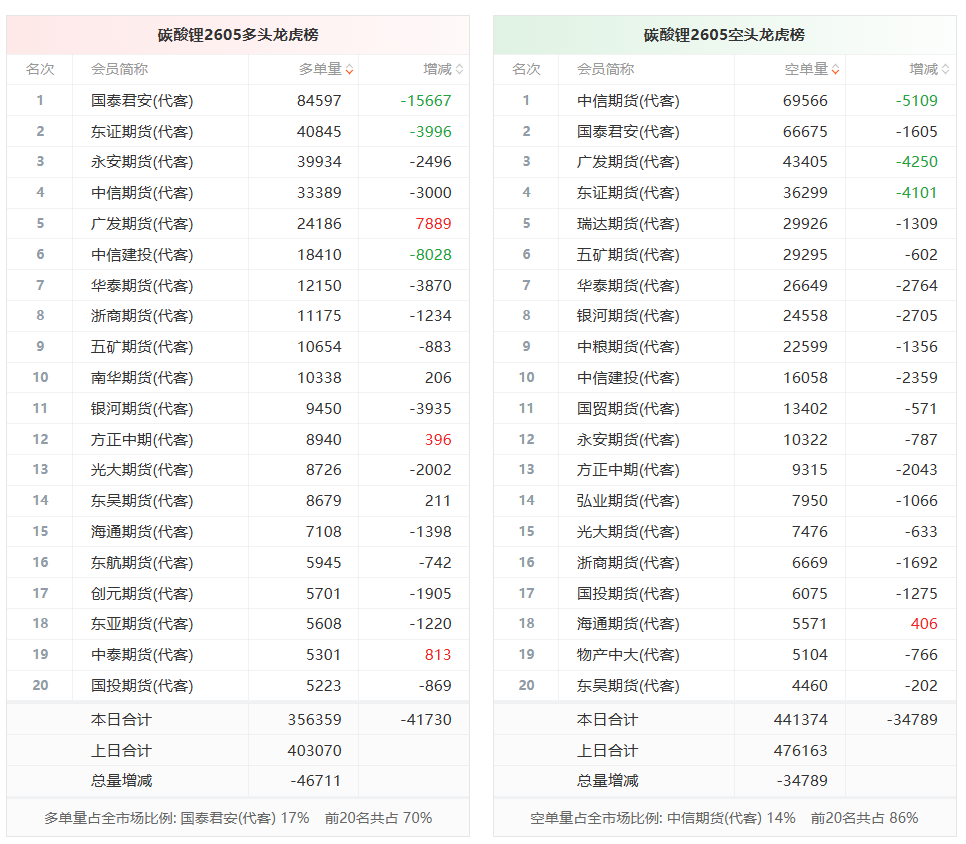Select 南华期货(代客) row in long table
The width and height of the screenshot is (966, 844).
pos(238,378)
